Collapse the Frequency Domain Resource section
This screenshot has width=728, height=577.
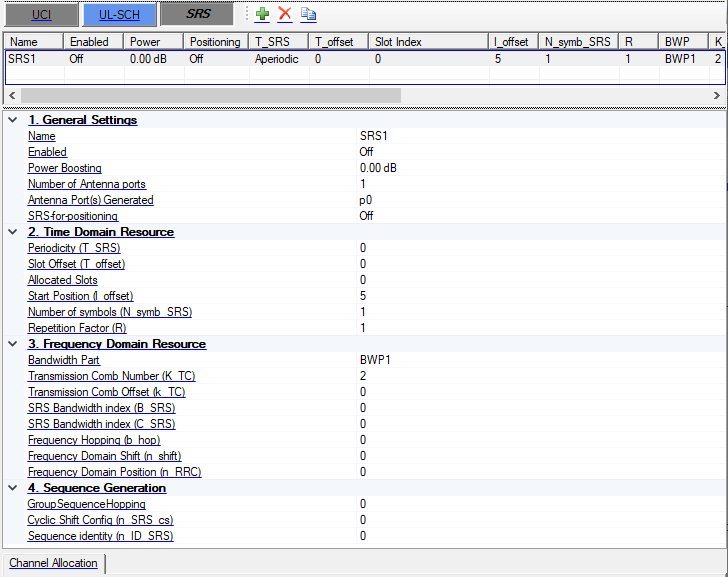pyautogui.click(x=12, y=344)
